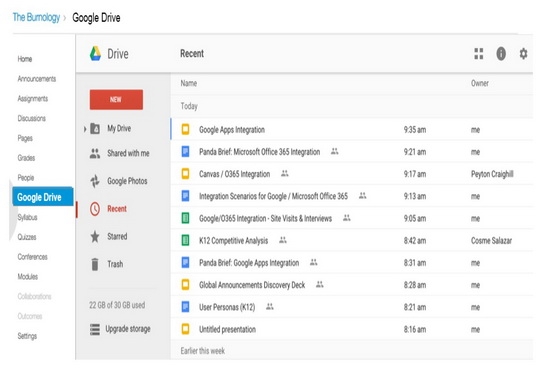Open the Trash bin icon
The width and height of the screenshot is (540, 370).
pyautogui.click(x=95, y=264)
